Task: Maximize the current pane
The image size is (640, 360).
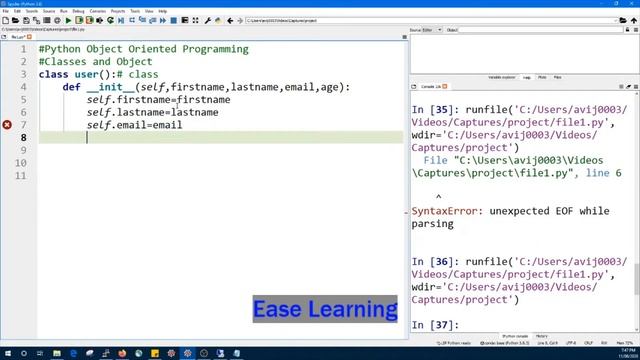Action: (185, 20)
